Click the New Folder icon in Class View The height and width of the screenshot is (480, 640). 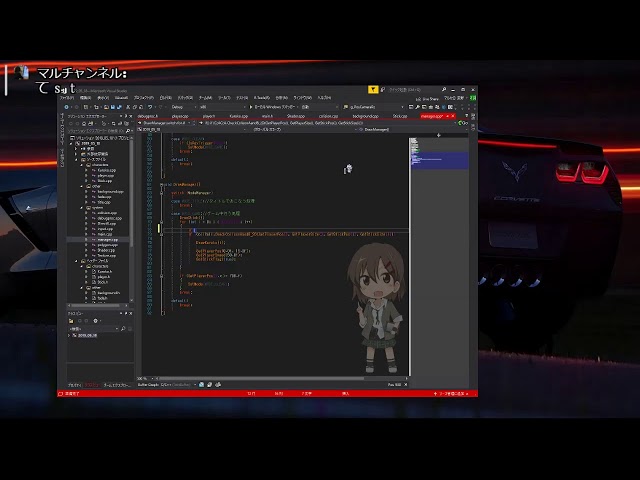71,321
